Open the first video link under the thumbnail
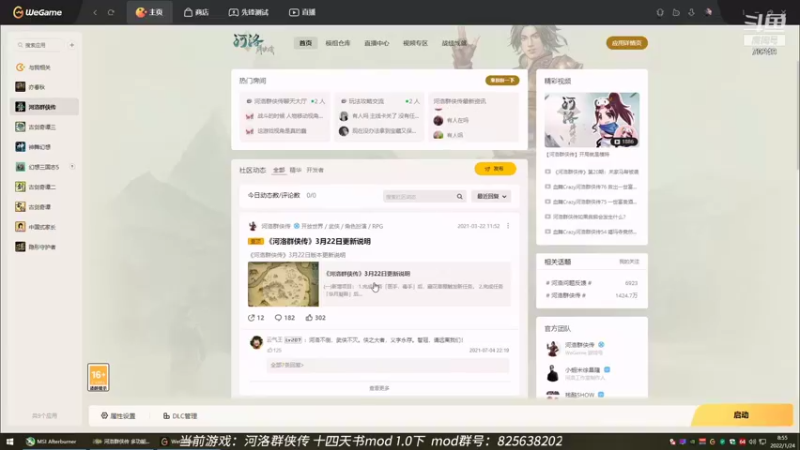 click(592, 172)
